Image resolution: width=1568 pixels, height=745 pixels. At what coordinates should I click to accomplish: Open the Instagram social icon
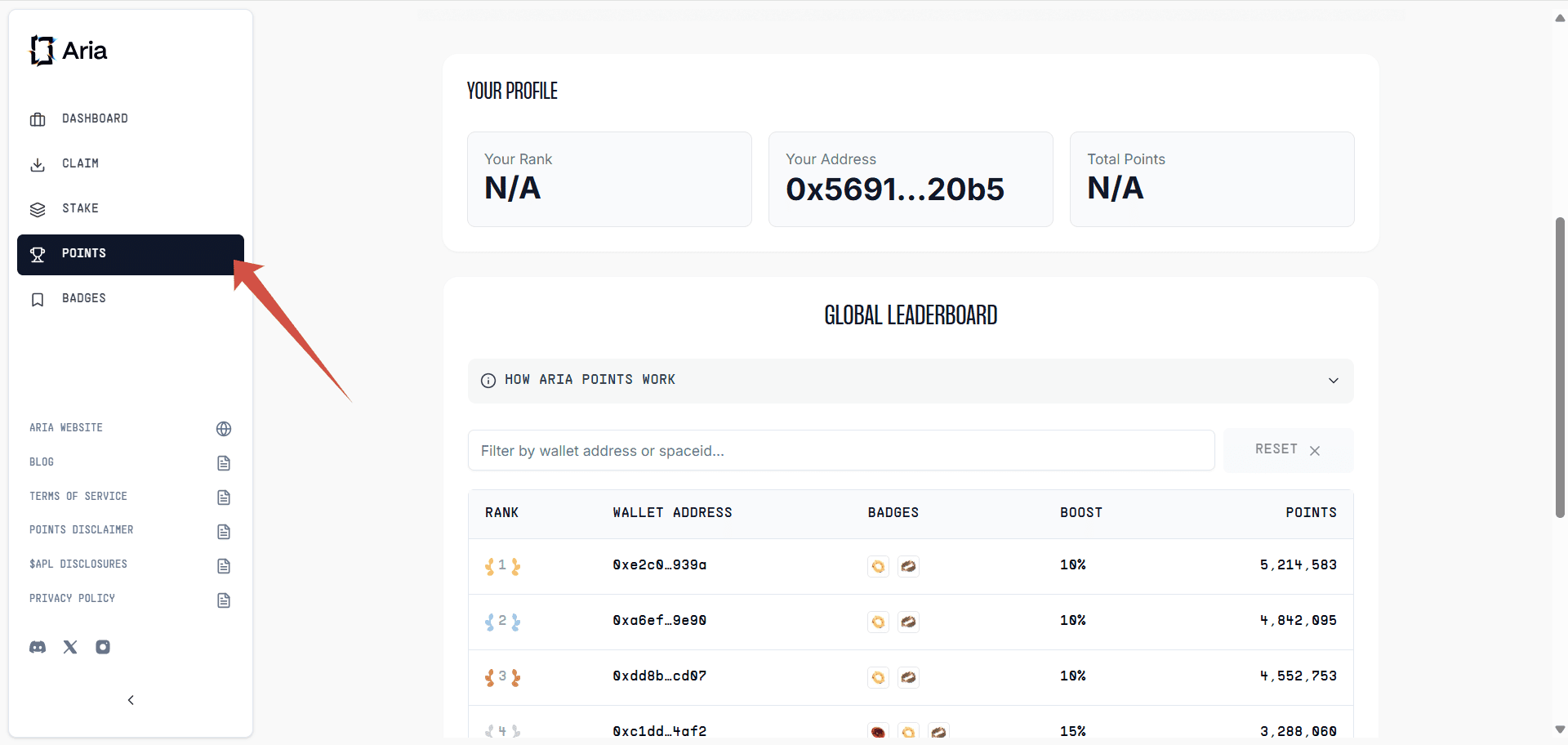[x=103, y=647]
